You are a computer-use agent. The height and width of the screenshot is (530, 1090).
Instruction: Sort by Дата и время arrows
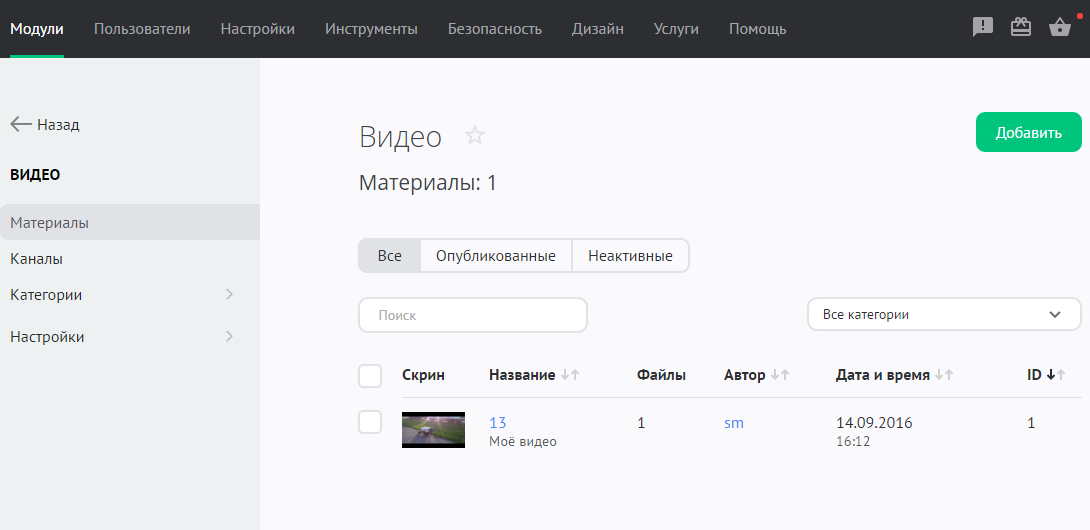click(944, 375)
